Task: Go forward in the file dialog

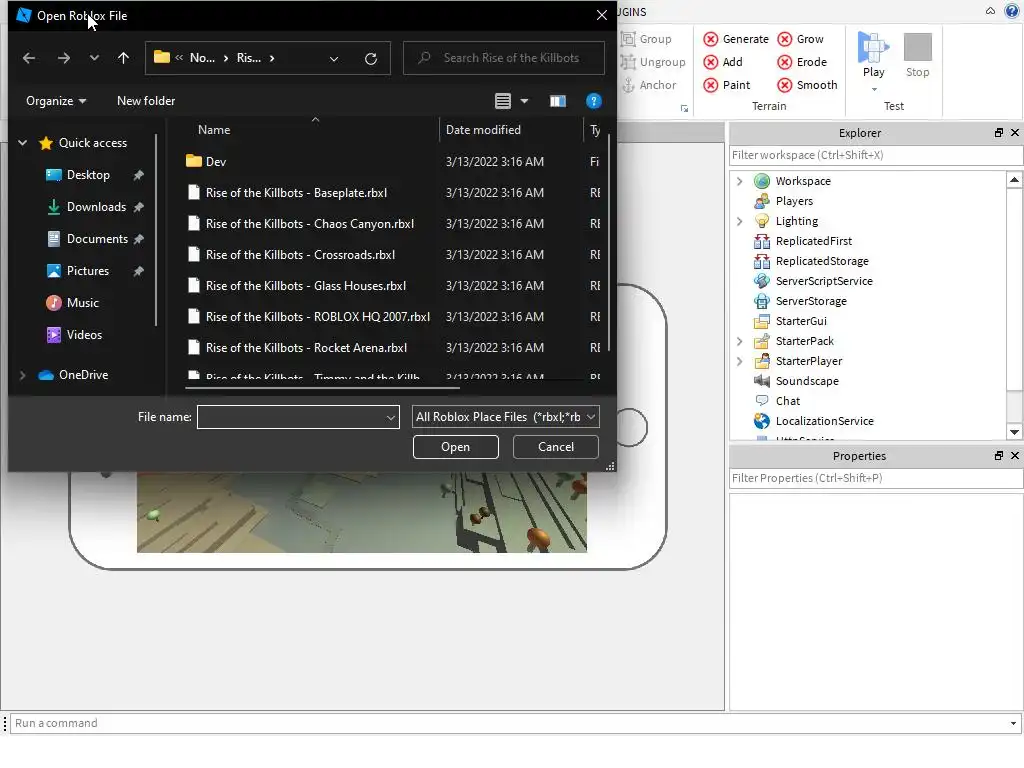Action: [63, 58]
